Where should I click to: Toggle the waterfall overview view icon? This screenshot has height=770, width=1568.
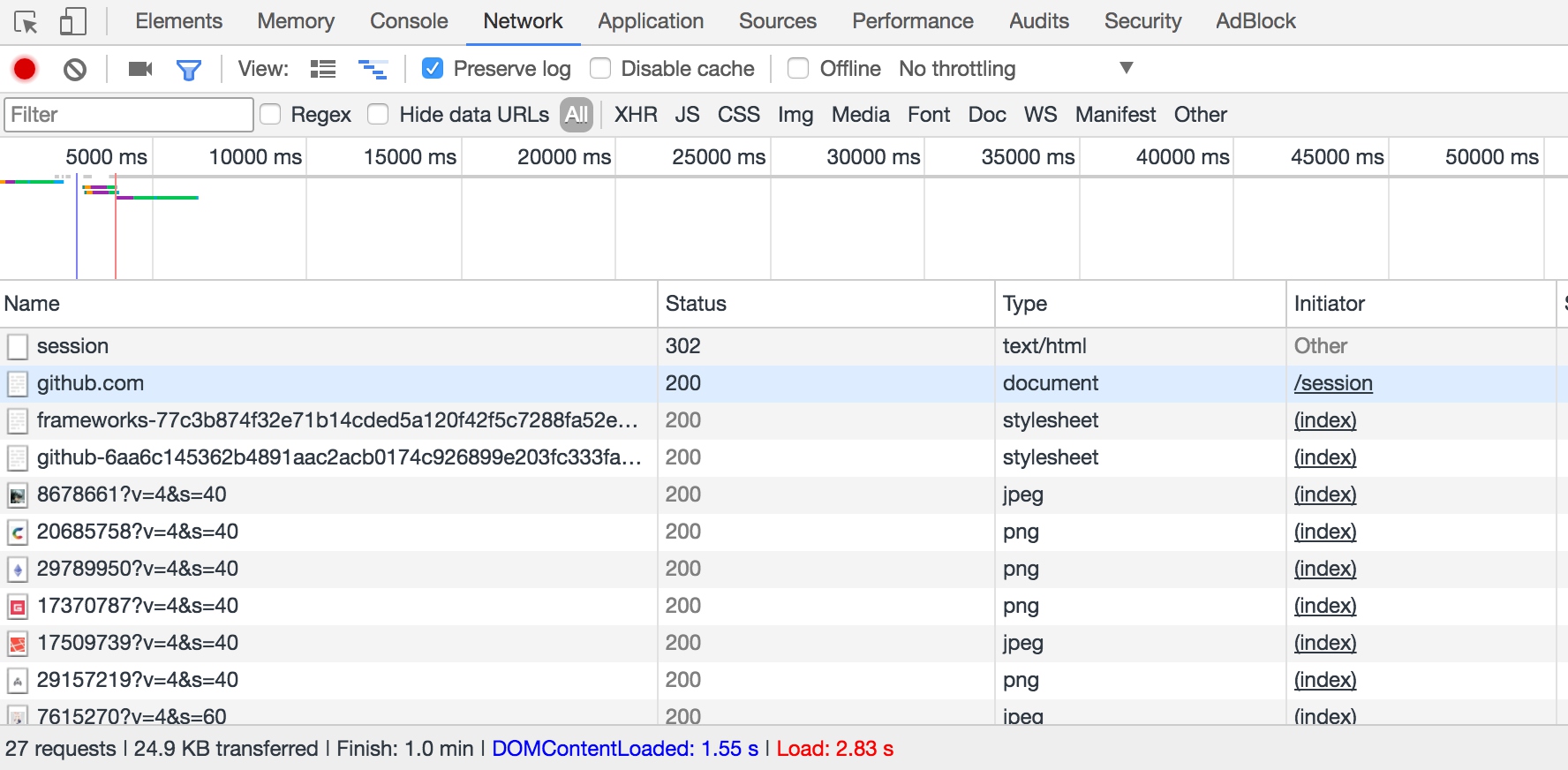372,69
